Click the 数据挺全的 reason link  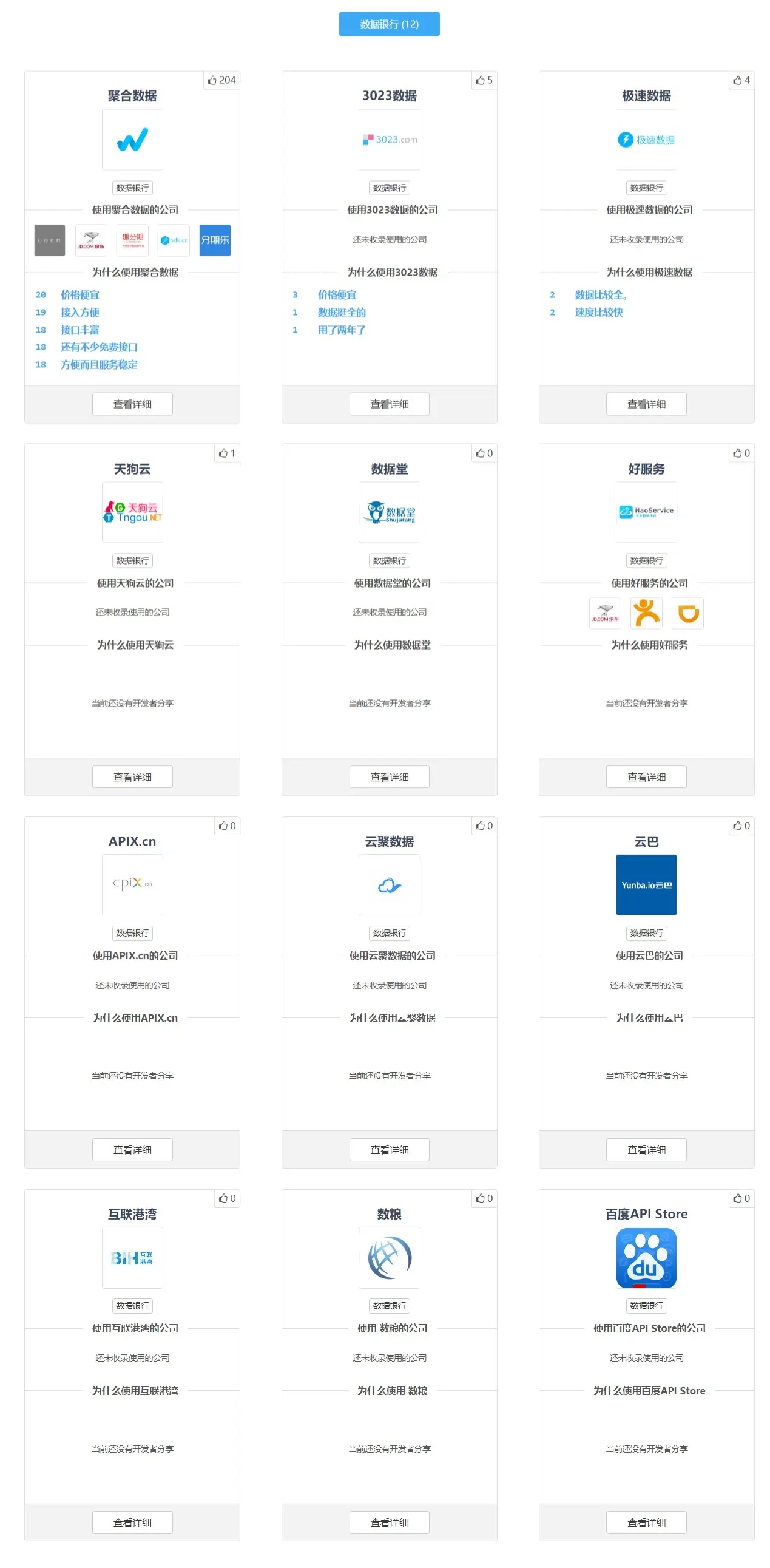[x=341, y=312]
